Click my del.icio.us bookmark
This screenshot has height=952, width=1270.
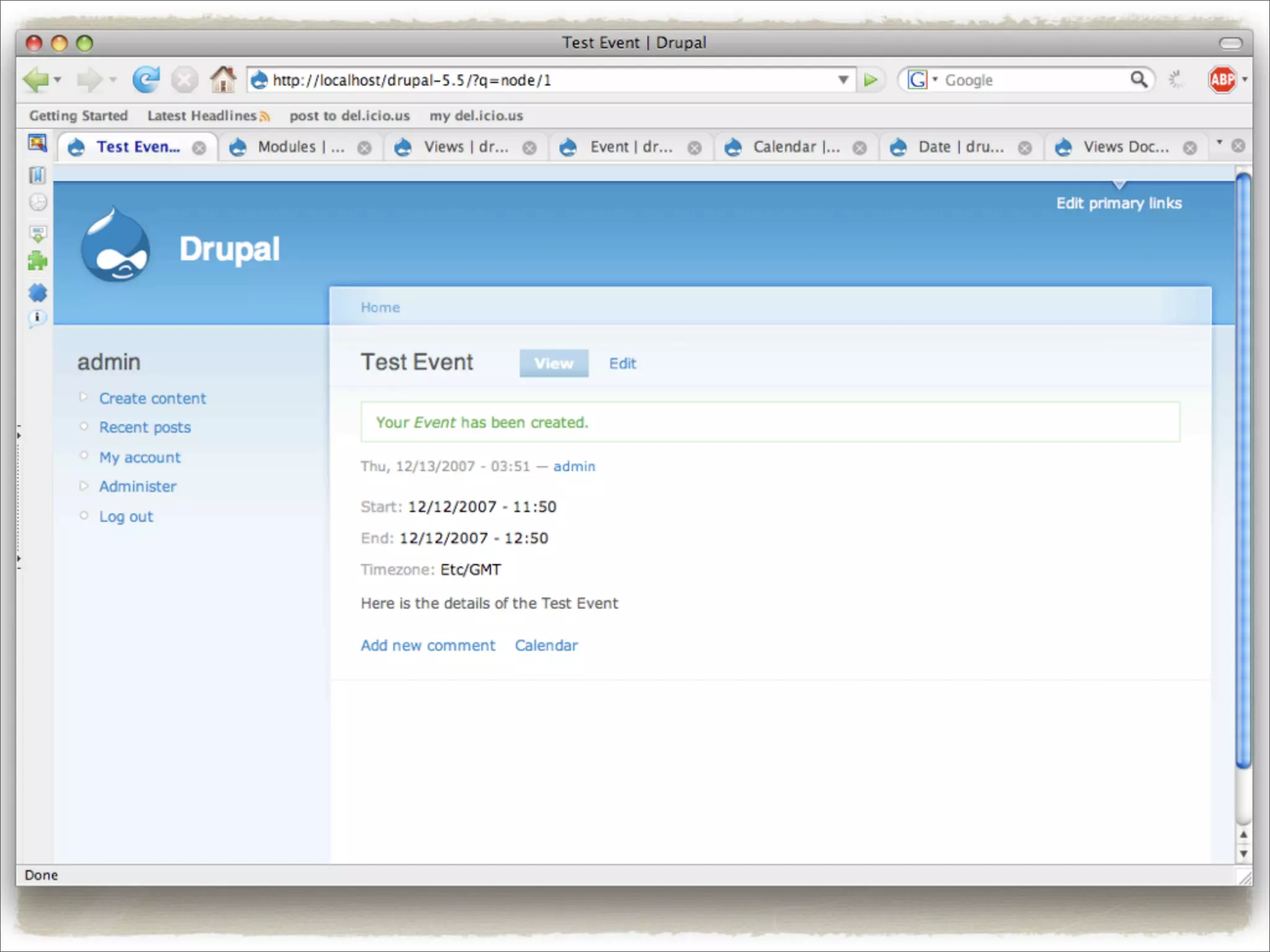[476, 116]
